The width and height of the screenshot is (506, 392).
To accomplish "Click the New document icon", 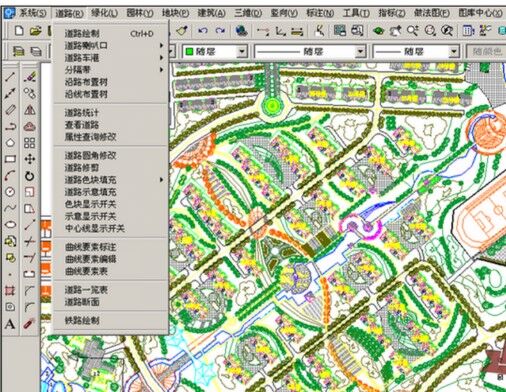I will [19, 31].
